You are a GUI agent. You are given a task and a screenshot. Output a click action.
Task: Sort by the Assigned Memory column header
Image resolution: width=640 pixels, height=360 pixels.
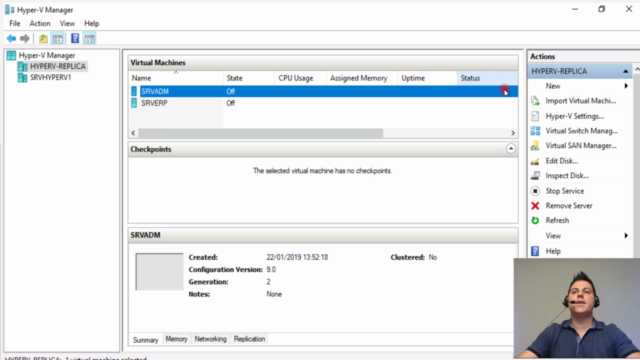click(362, 78)
